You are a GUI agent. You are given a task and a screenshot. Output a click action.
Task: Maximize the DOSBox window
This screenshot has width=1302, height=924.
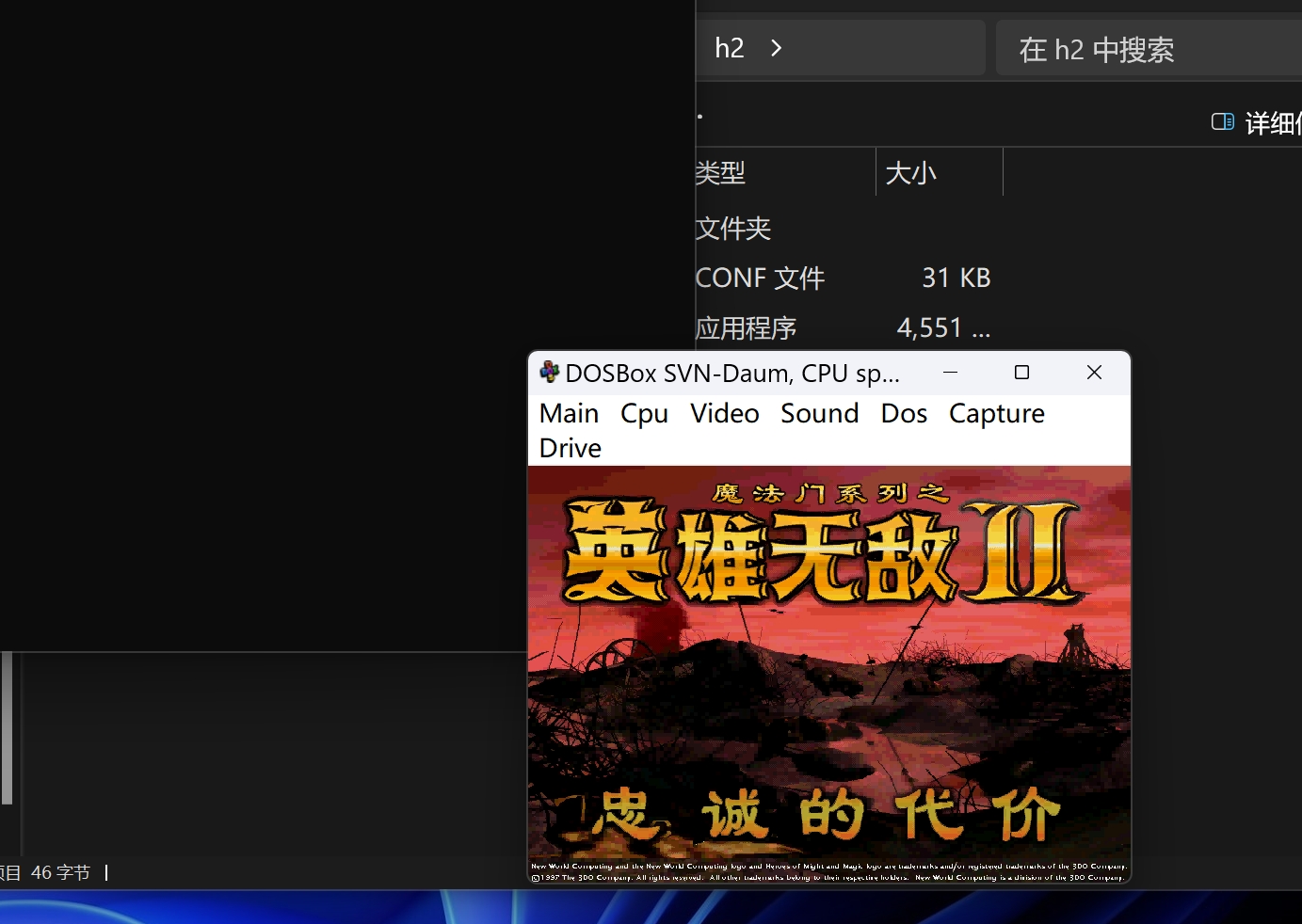coord(1021,373)
